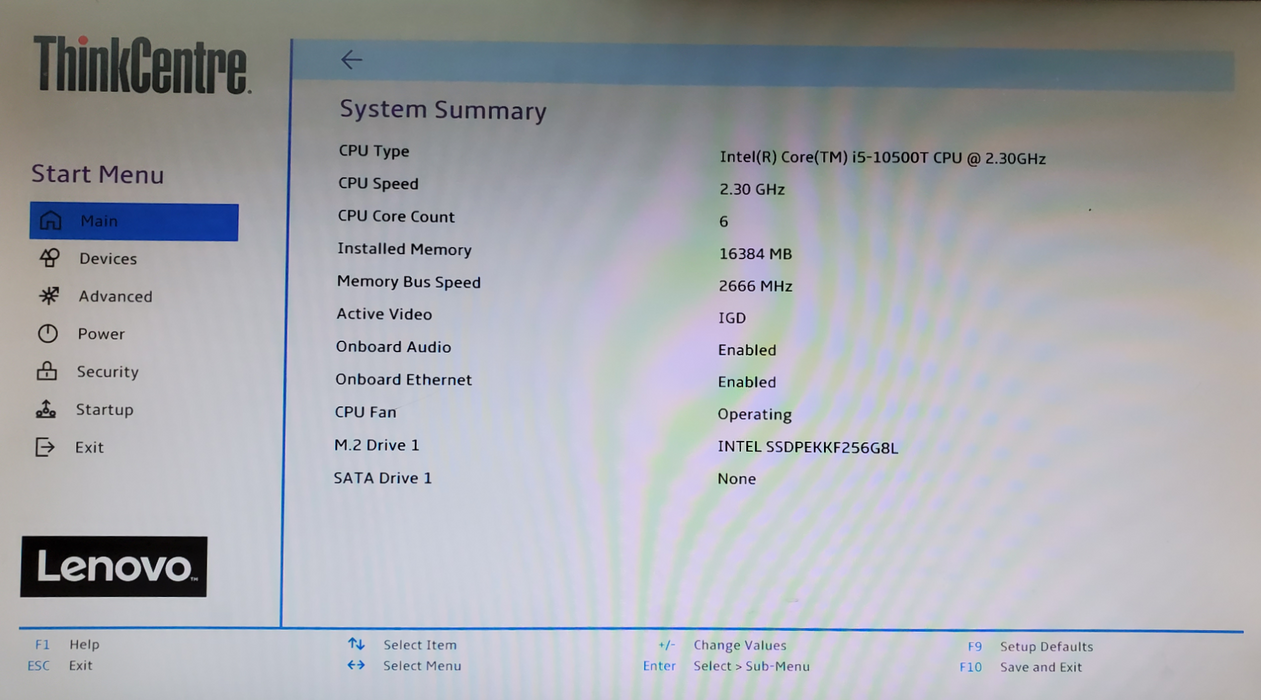Click the i5-10500T CPU value

point(883,158)
